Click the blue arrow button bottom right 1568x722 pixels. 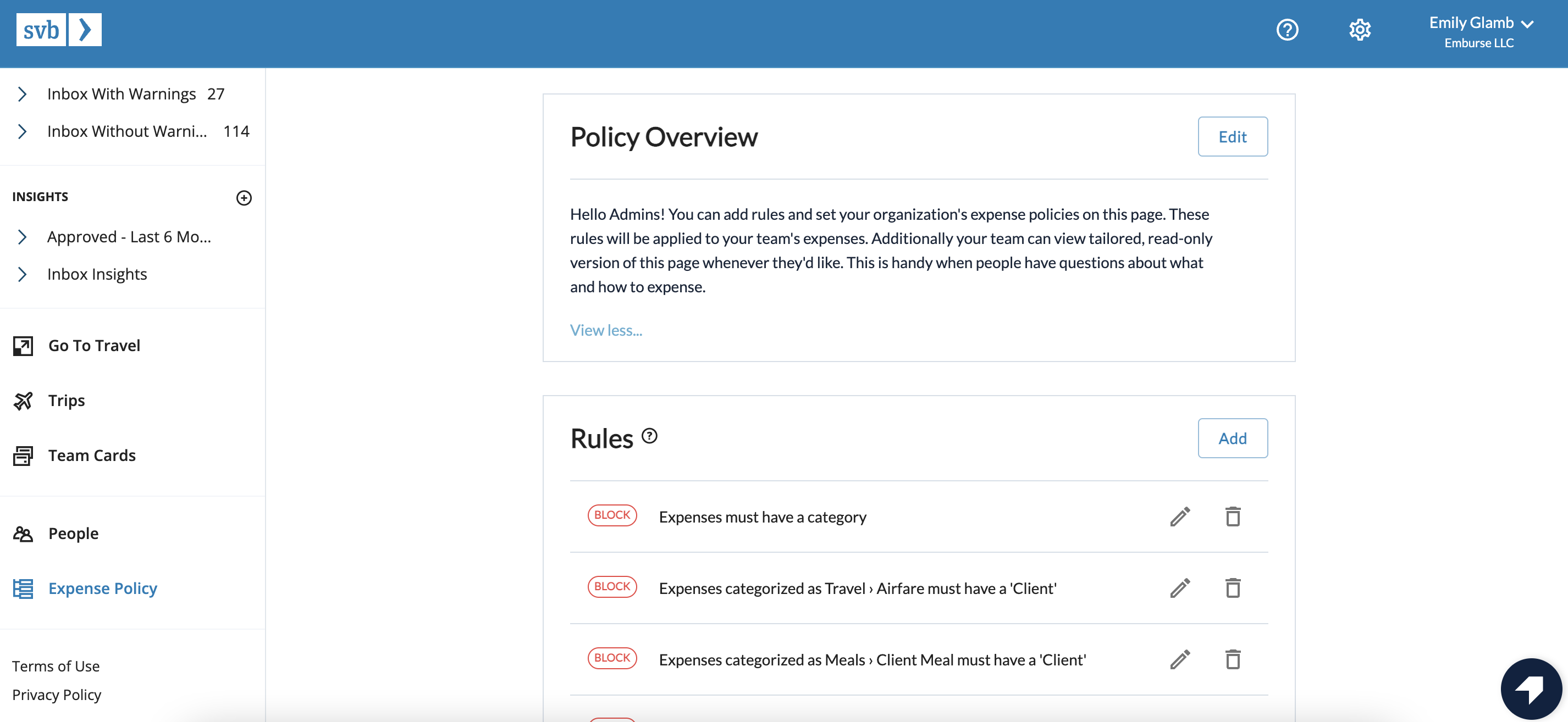[x=1533, y=688]
